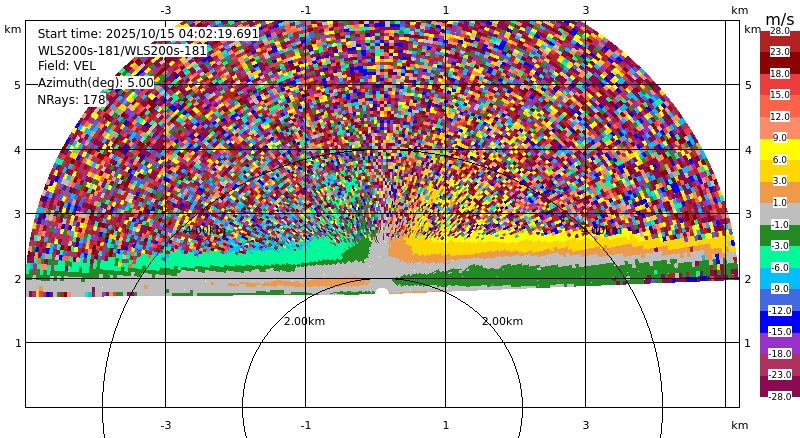Click the -3.0 colorbar label
800x438 pixels.
(x=780, y=246)
